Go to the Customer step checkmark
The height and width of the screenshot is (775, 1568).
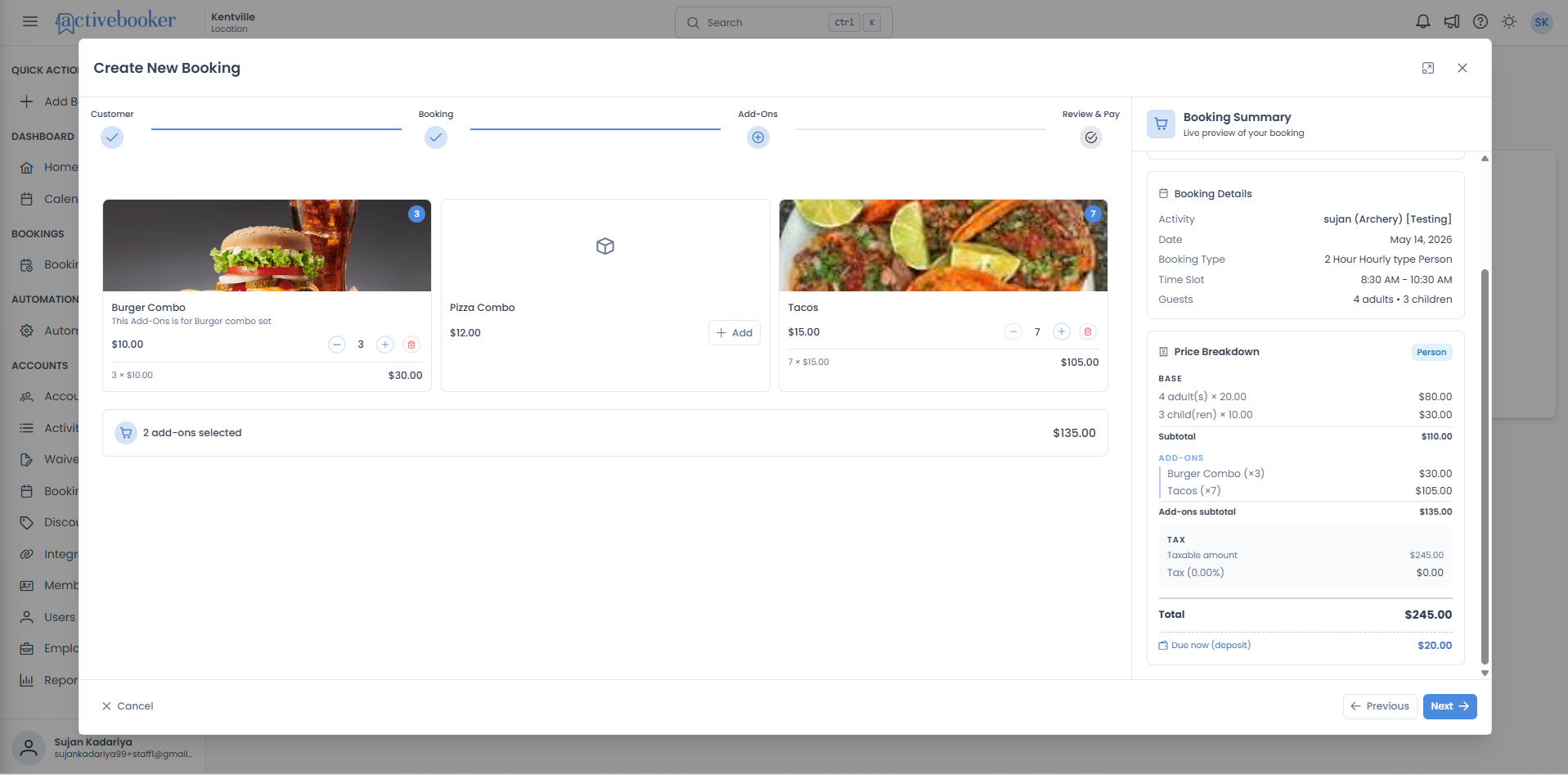[112, 137]
